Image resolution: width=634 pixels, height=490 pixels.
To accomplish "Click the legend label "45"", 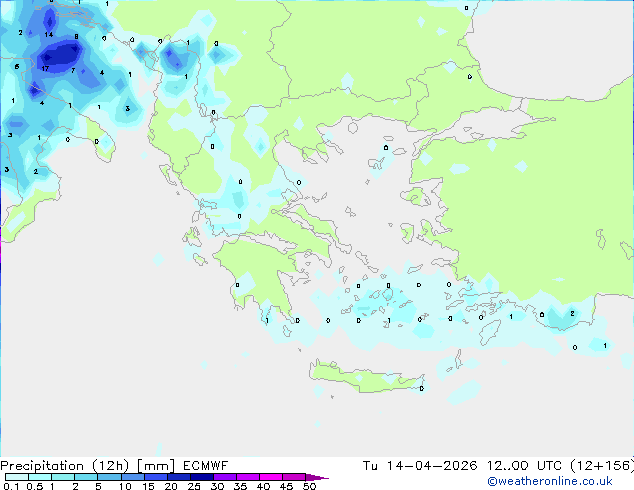I will coord(286,486).
